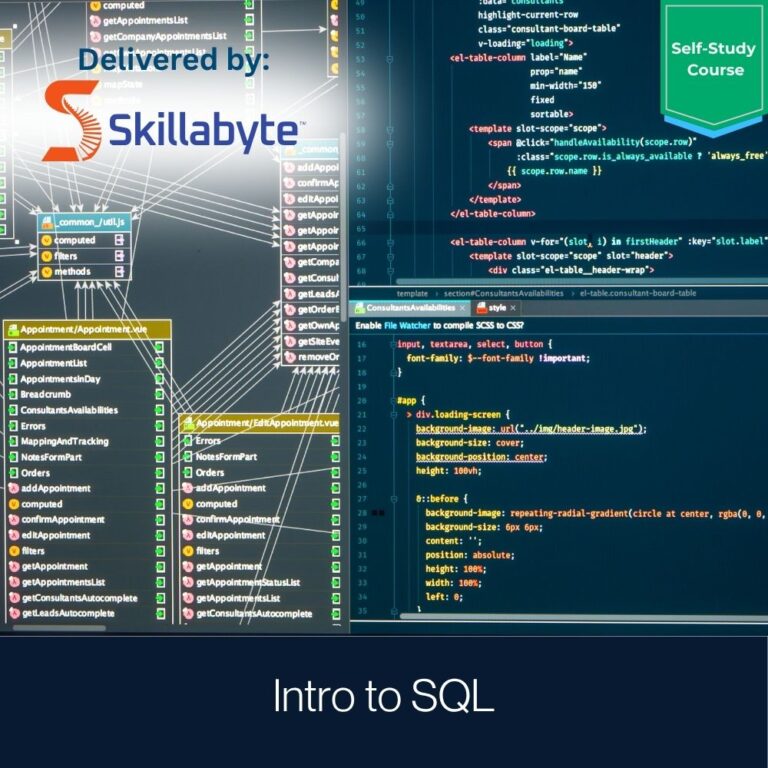
Task: Click the Errors icon in EditAppointment.vue node
Action: pyautogui.click(x=187, y=441)
